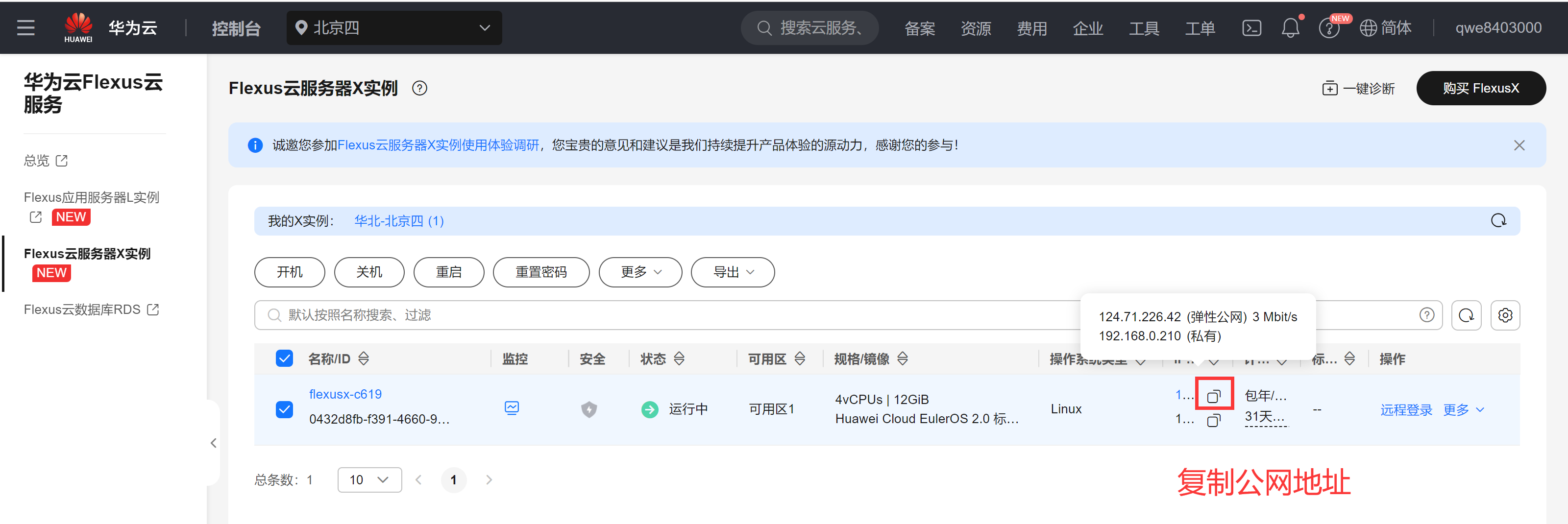Close the survey invitation banner
The width and height of the screenshot is (1568, 524).
click(x=1519, y=145)
